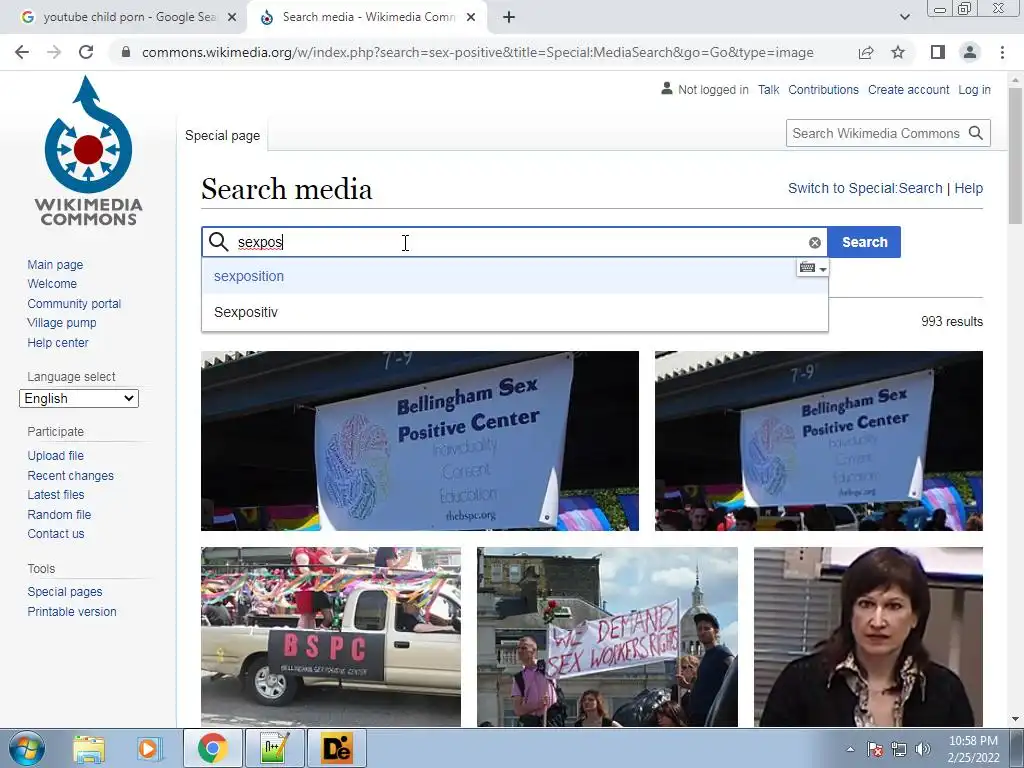Screen dimensions: 1024x768
Task: Click the magnifier icon in Search Wikimedia Commons
Action: tap(976, 133)
